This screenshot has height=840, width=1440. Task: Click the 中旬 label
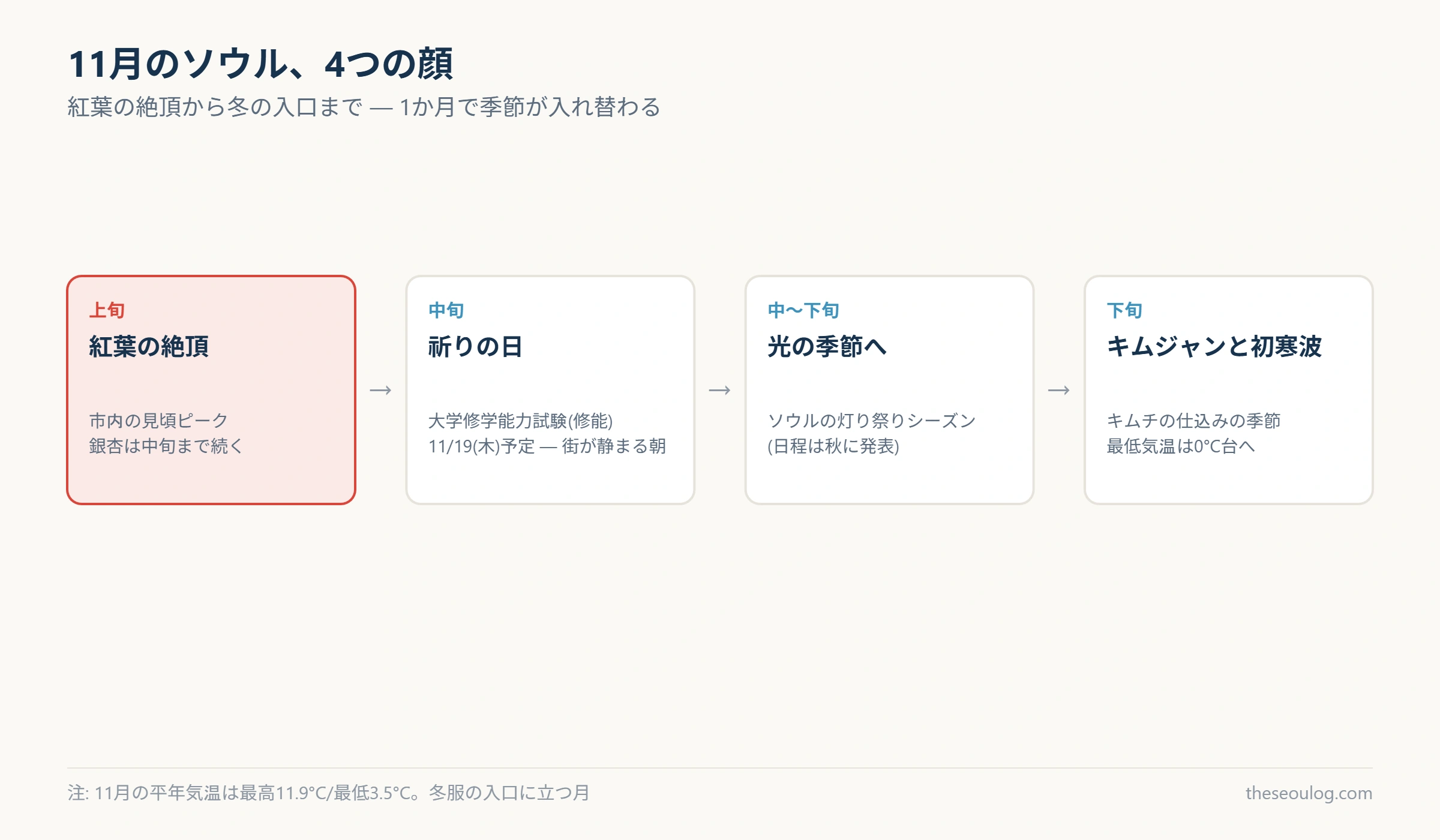click(x=446, y=310)
